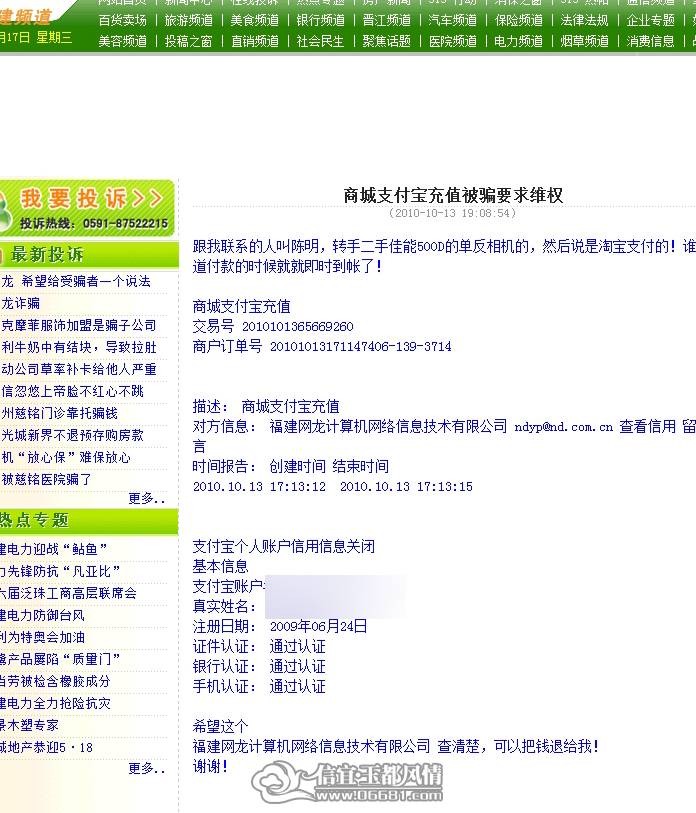Click 结束时间 2010.10.13 17:13:15 value
This screenshot has height=813, width=696.
(x=406, y=487)
